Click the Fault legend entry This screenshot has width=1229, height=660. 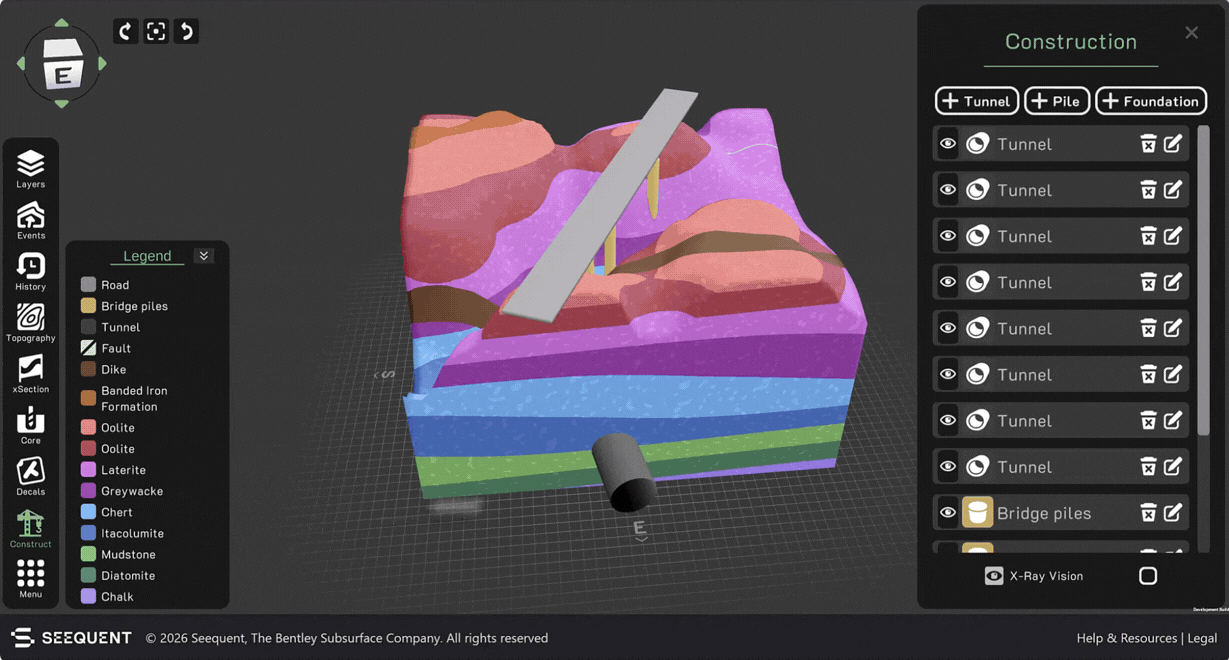pyautogui.click(x=106, y=348)
